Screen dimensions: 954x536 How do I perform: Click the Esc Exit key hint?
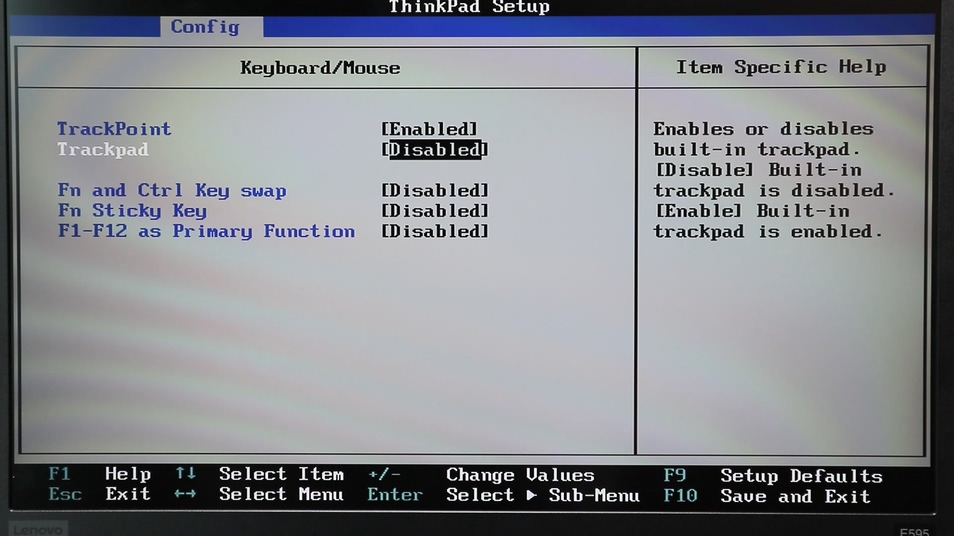(100, 494)
